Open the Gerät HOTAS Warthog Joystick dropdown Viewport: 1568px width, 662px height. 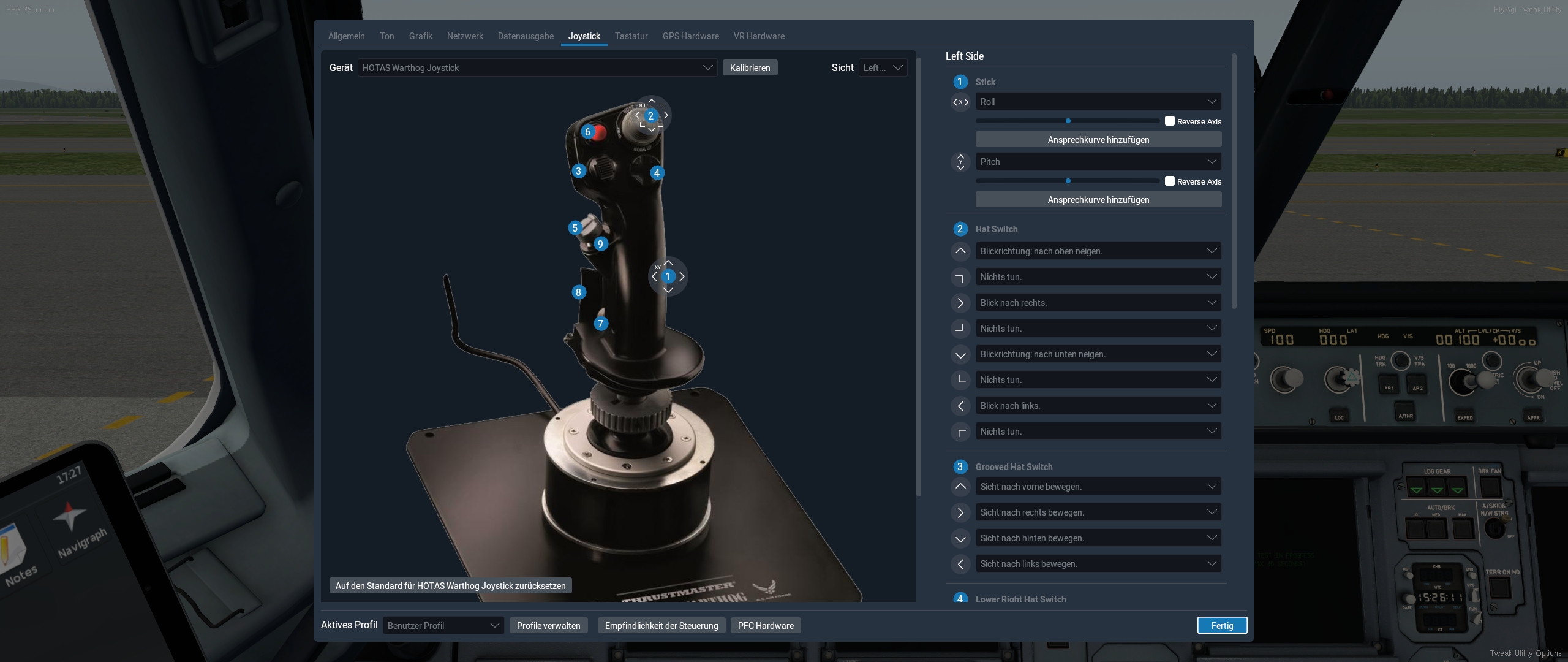[537, 68]
